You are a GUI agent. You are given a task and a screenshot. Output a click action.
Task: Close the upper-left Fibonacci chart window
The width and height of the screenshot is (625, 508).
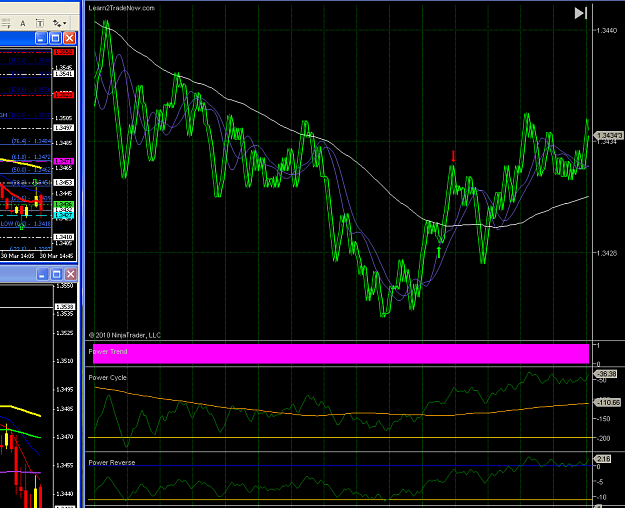coord(69,38)
